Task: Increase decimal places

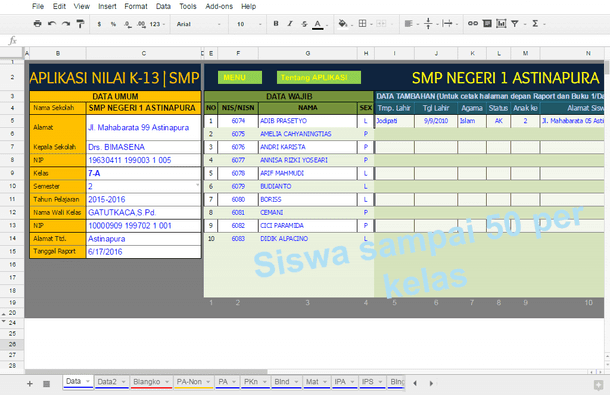Action: (x=141, y=24)
